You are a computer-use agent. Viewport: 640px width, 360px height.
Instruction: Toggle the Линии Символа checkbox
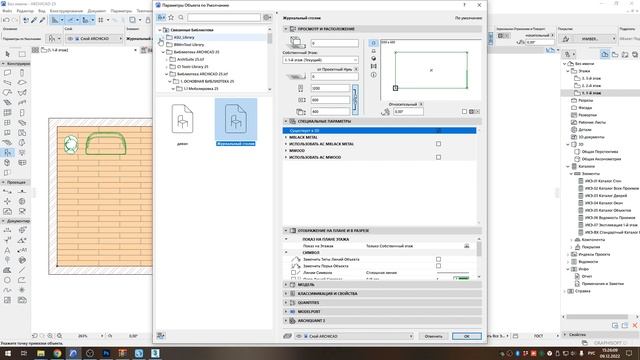pos(293,273)
